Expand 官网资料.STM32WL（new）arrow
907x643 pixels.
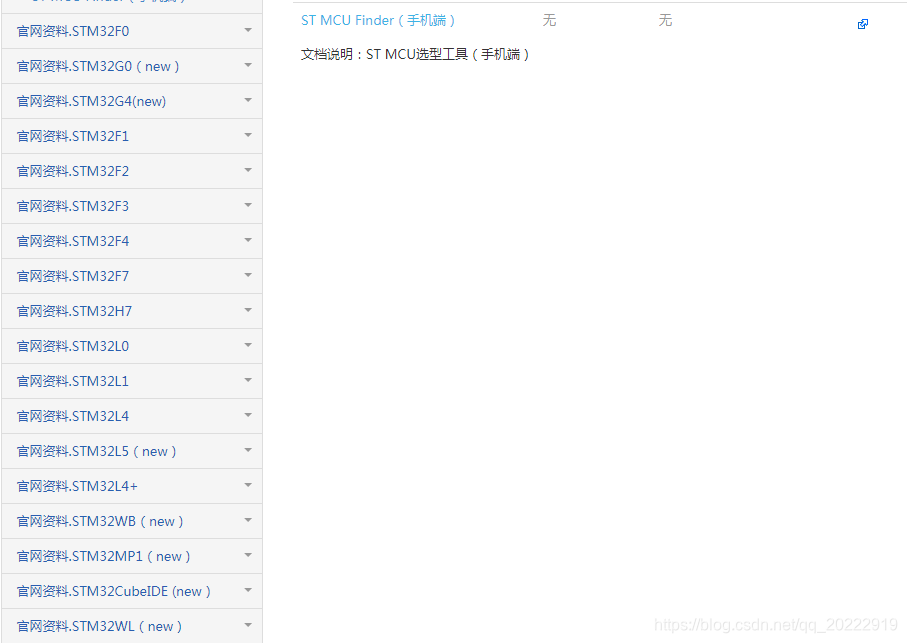coord(248,625)
